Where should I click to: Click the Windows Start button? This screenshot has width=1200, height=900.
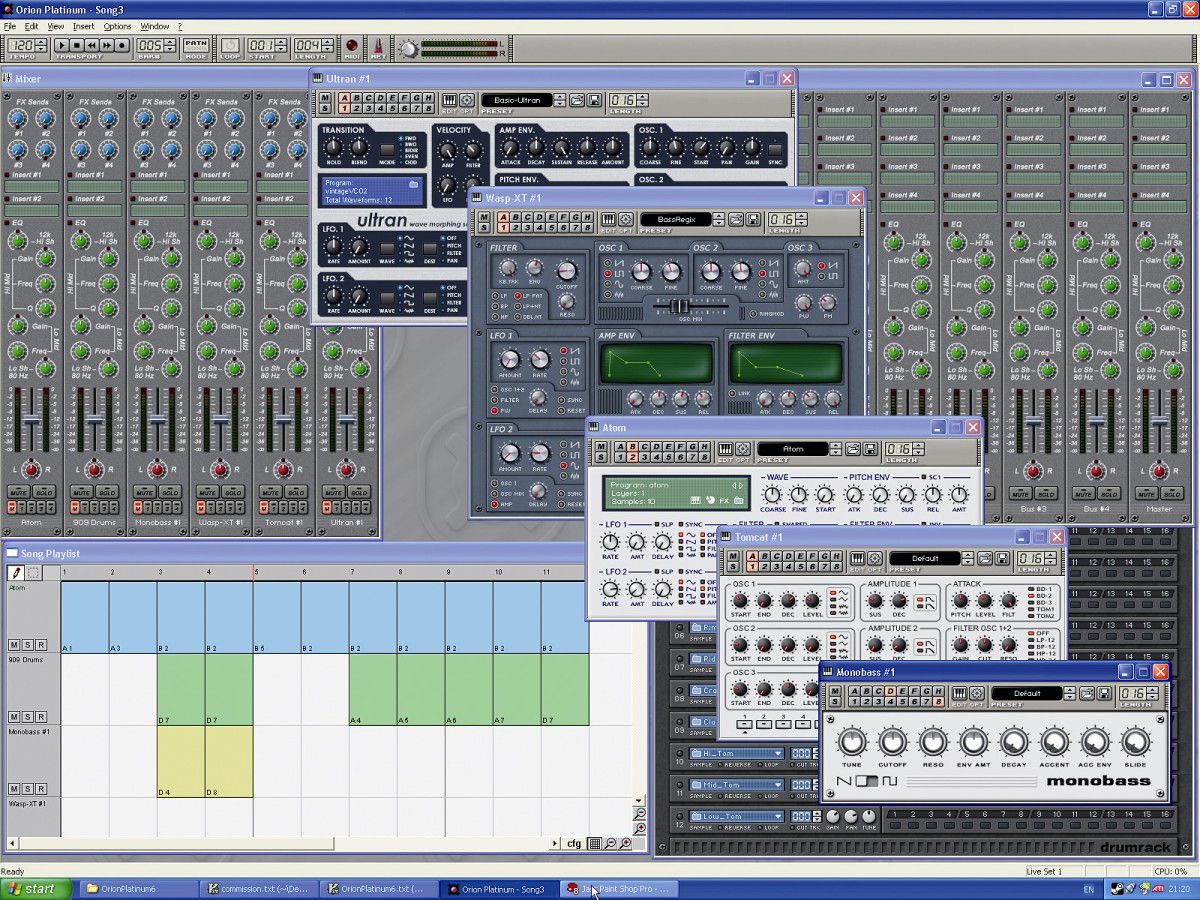coord(37,888)
